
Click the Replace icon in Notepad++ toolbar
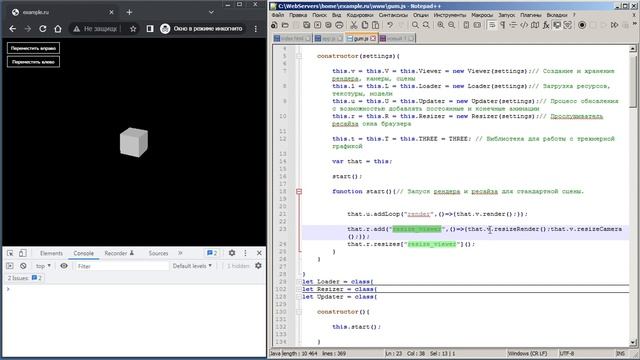[426, 25]
